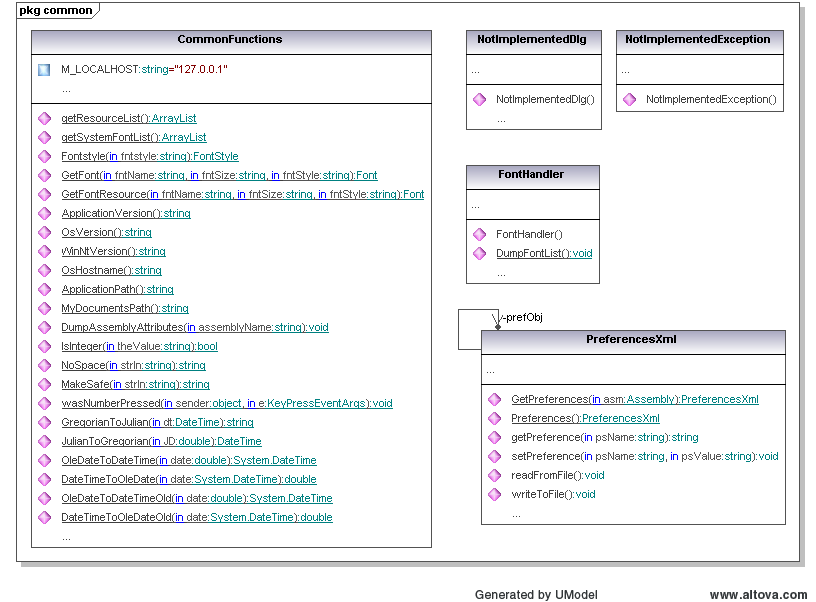The height and width of the screenshot is (602, 816).
Task: Open the OleDateToDateTimeOld operation link
Action: click(197, 498)
